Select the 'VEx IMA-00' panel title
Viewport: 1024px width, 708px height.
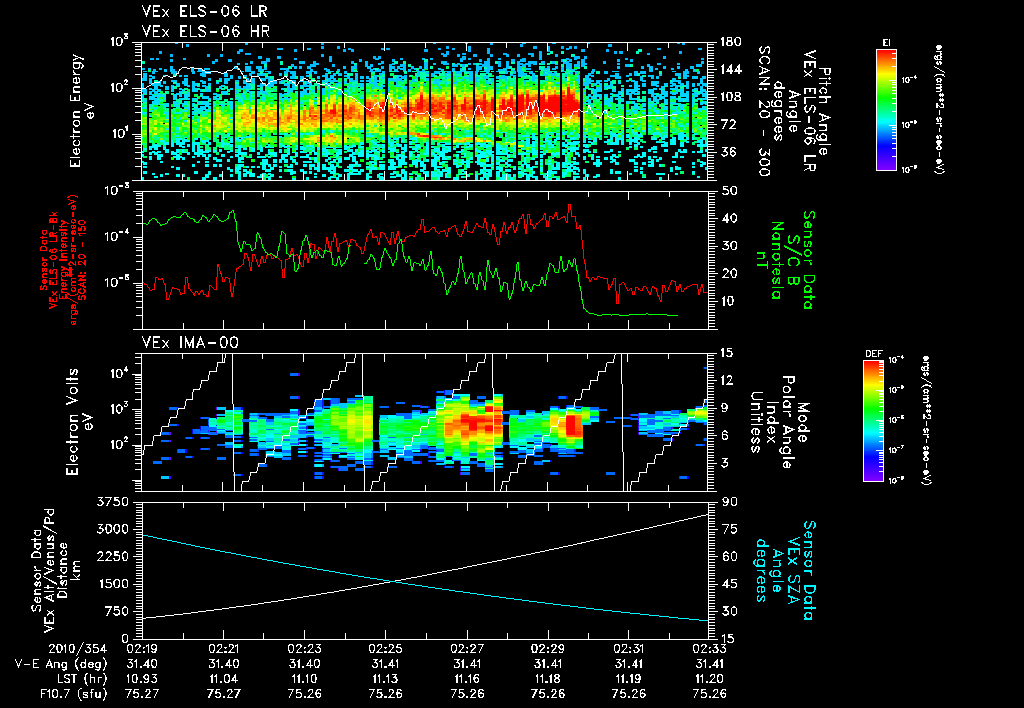190,342
